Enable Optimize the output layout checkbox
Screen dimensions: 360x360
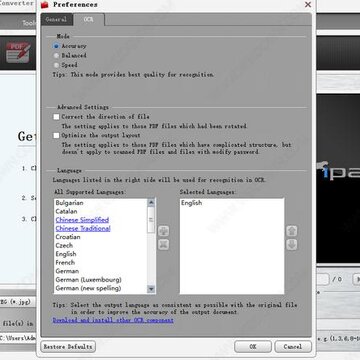click(x=56, y=135)
